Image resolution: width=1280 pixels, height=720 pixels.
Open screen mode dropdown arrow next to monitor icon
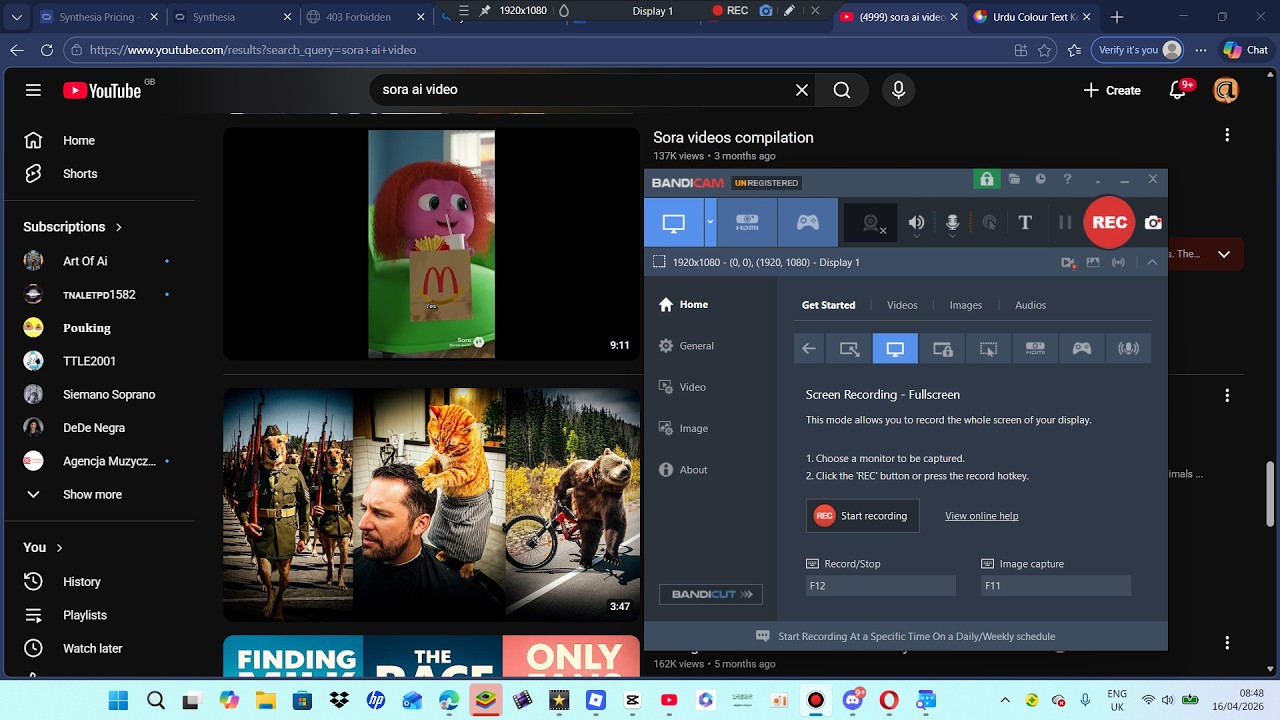coord(711,222)
